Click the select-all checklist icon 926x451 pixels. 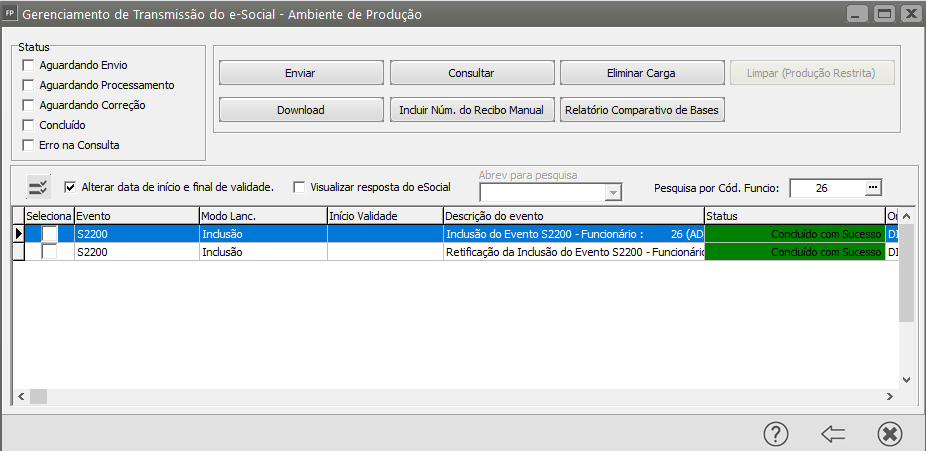(38, 187)
